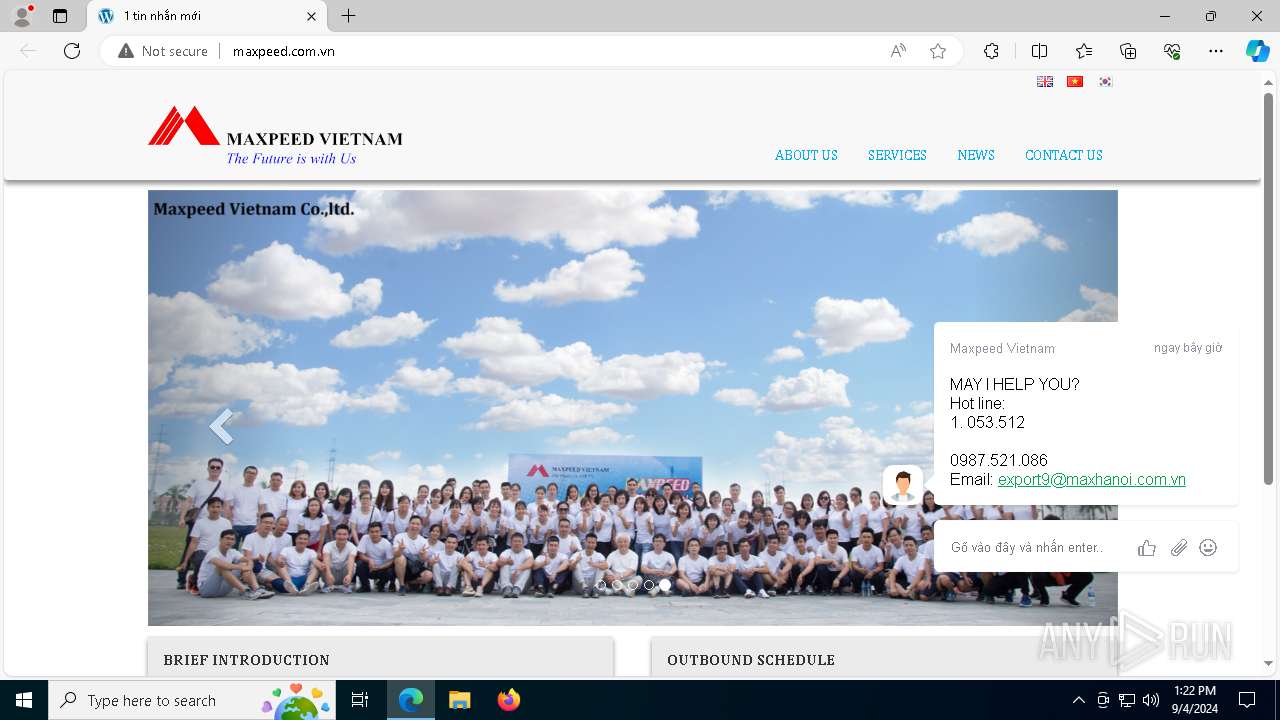
Task: Click the chat message input field
Action: (x=1028, y=547)
